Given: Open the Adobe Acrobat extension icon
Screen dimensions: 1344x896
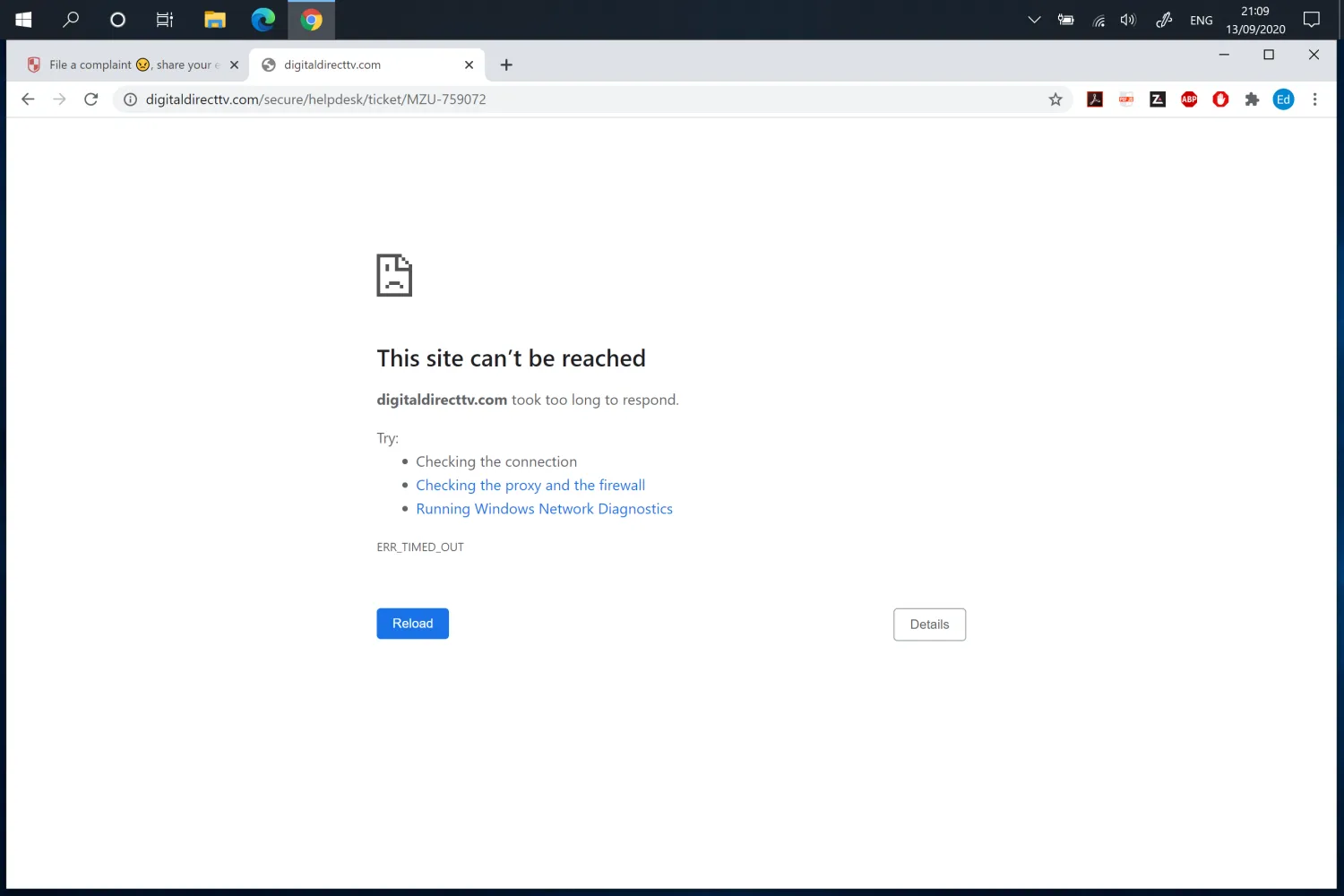Looking at the screenshot, I should 1095,99.
